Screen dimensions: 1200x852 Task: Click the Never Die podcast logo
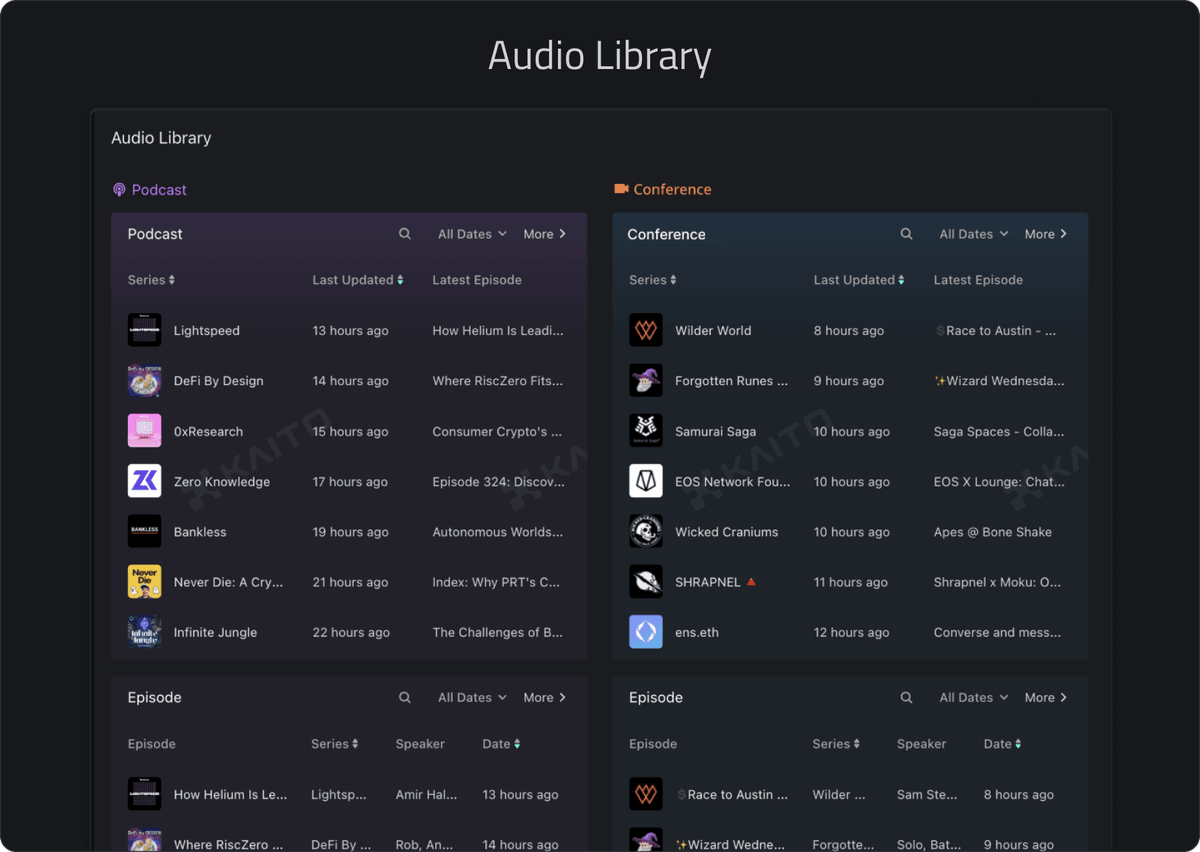tap(144, 582)
